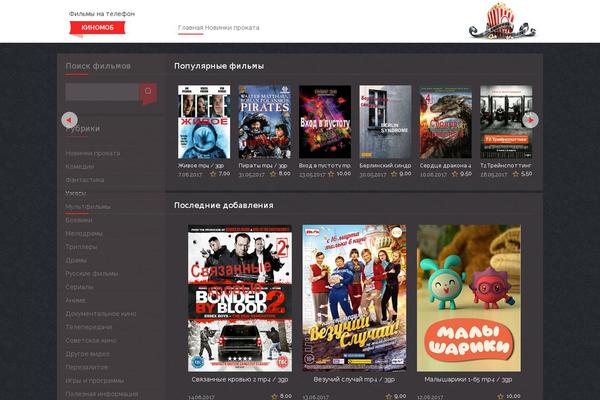Image resolution: width=600 pixels, height=400 pixels.
Task: Open the Вход в пустоту poster
Action: coord(325,122)
